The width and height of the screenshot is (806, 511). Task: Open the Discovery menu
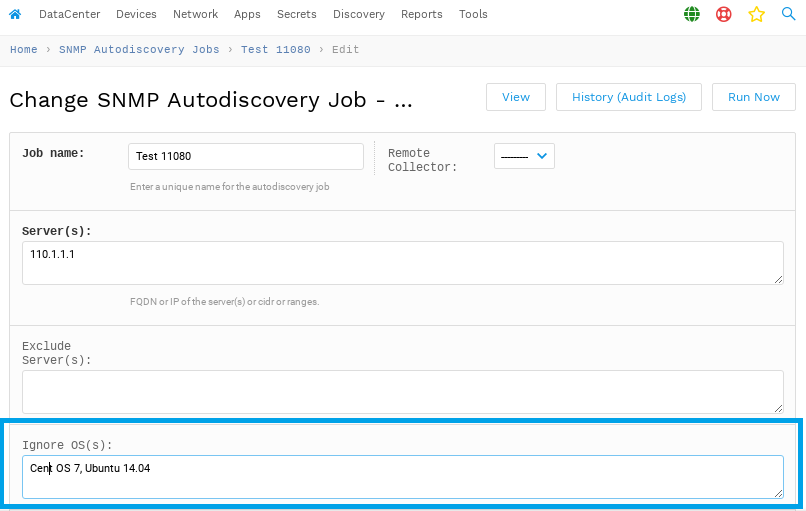click(x=359, y=14)
